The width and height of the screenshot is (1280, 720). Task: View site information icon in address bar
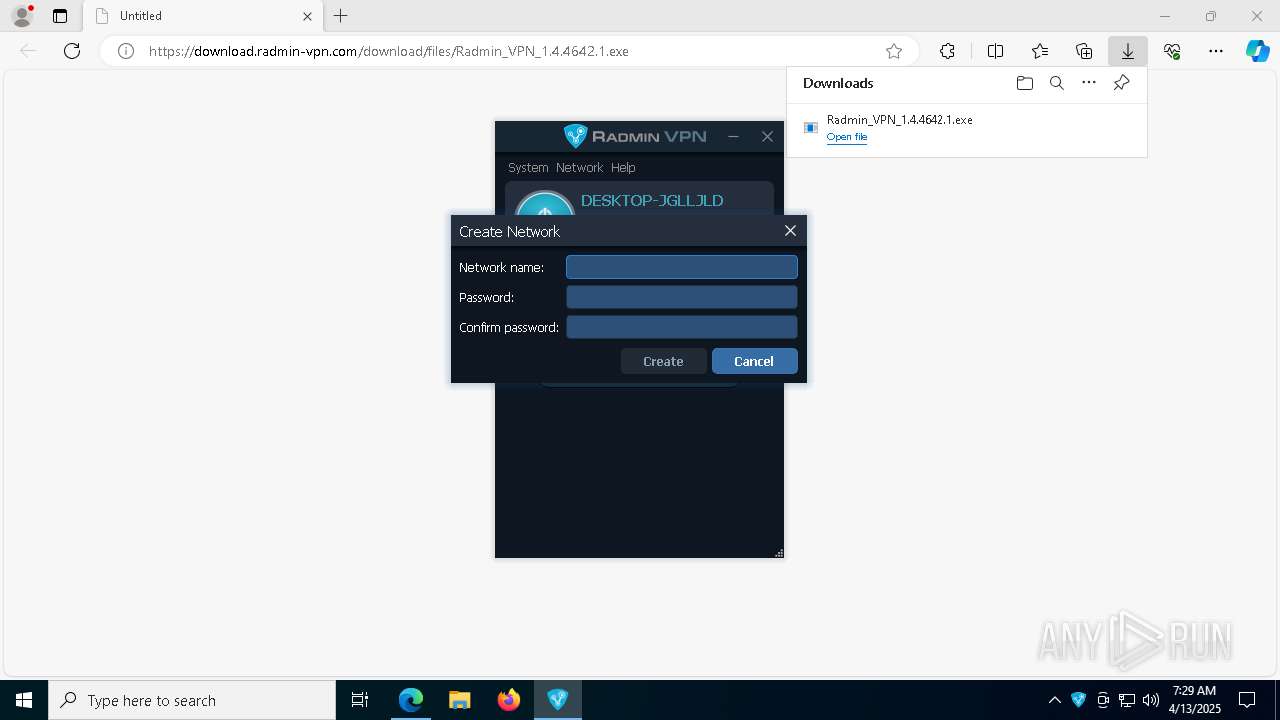(x=126, y=51)
